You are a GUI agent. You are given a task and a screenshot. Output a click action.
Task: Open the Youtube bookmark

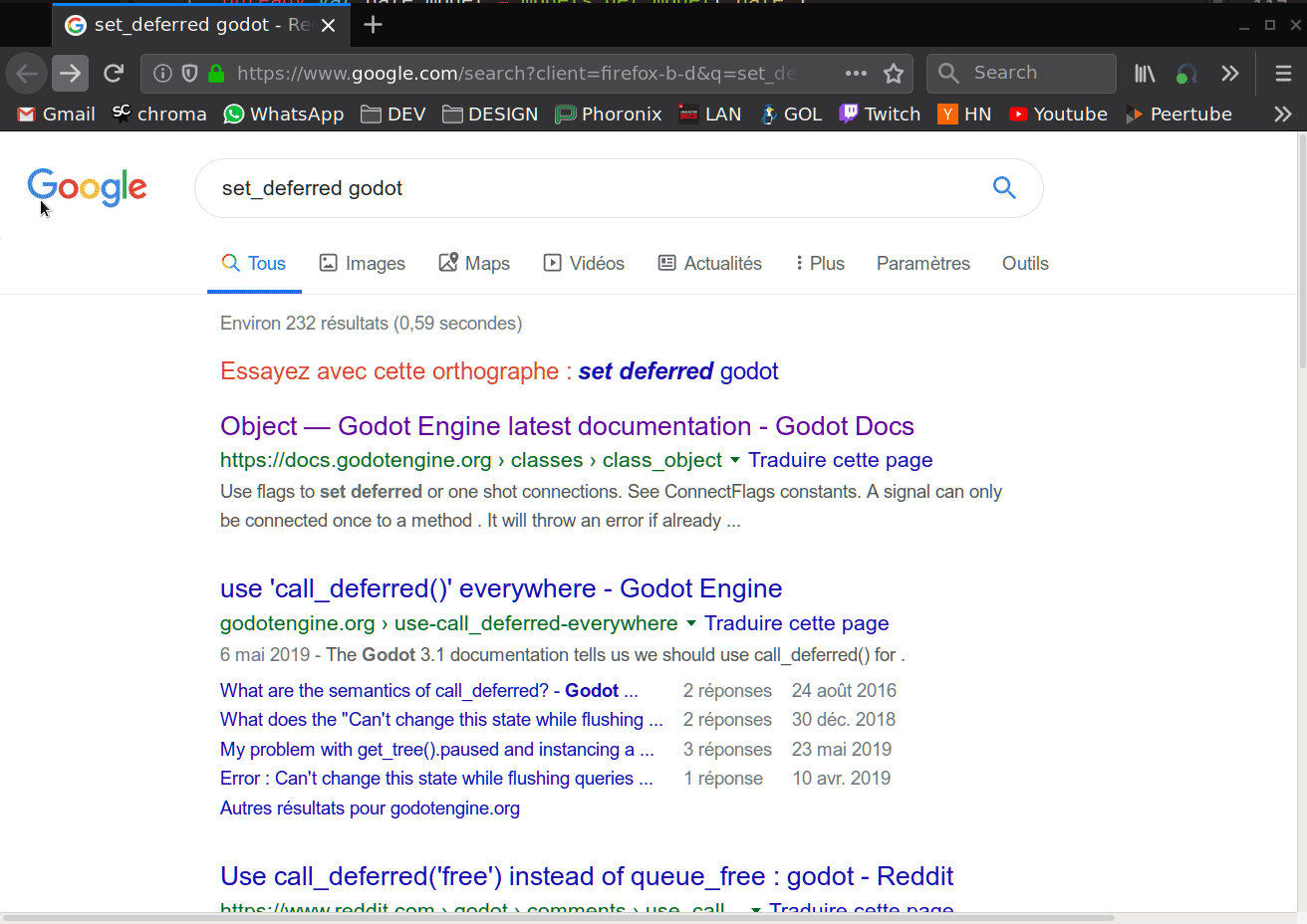point(1058,114)
